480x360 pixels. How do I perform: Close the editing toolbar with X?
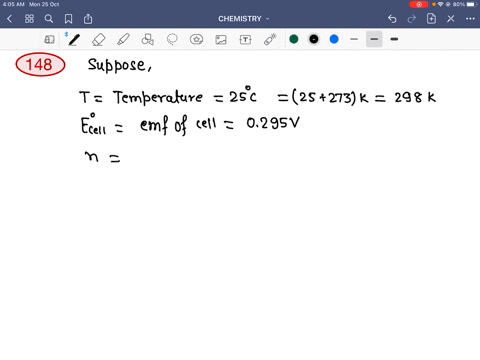click(451, 19)
